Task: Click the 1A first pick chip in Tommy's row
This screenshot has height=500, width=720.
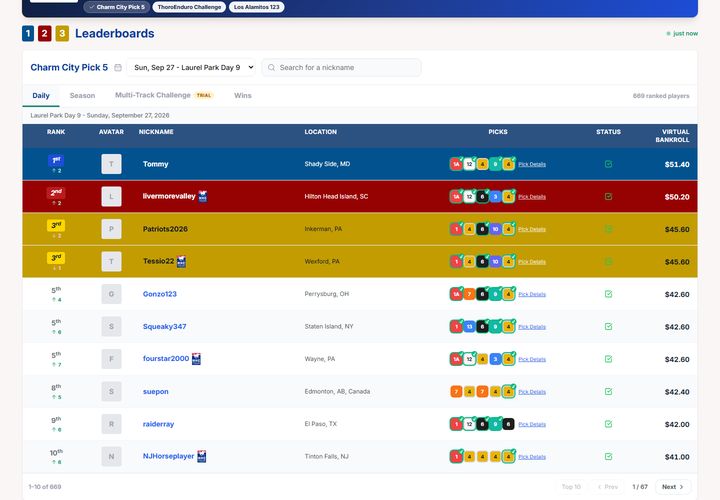Action: [x=456, y=164]
